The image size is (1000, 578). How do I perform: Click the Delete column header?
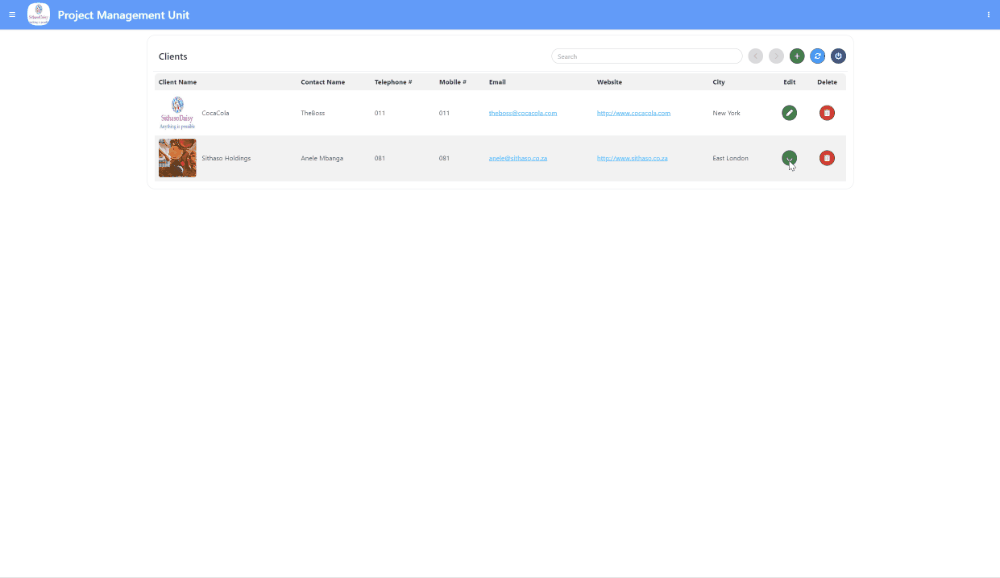[827, 82]
